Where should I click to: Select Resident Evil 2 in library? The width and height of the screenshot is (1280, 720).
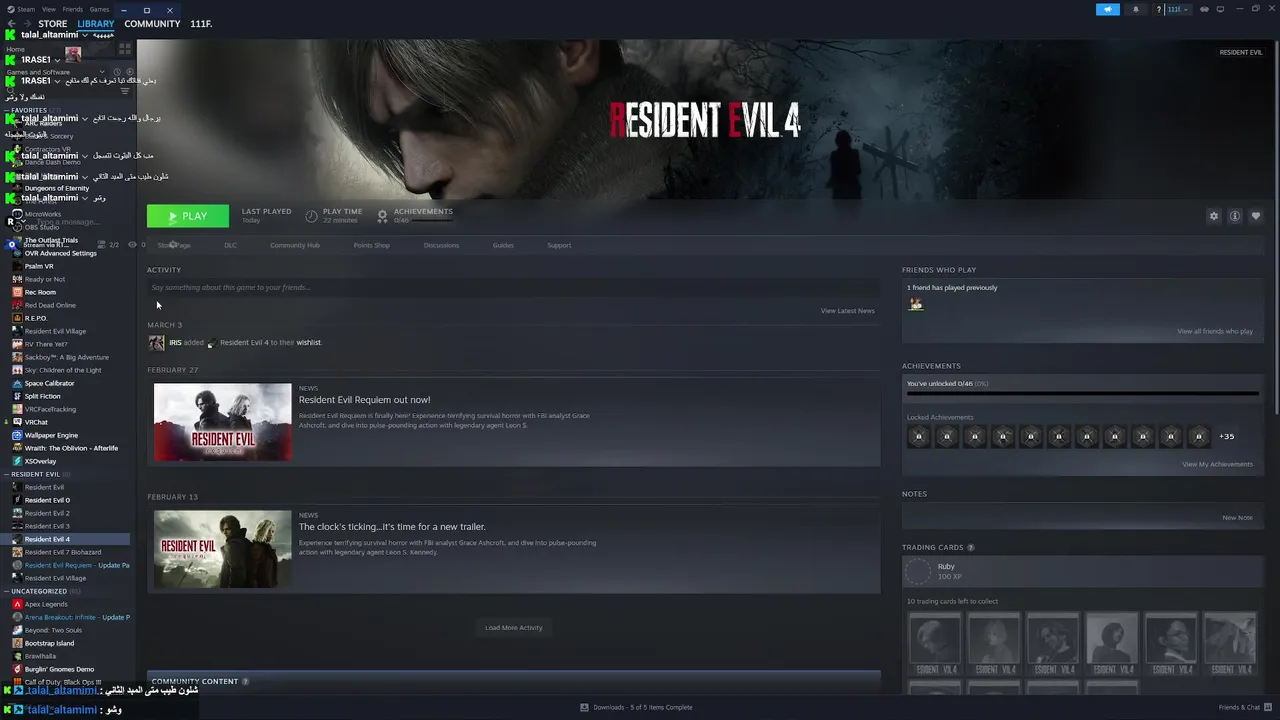[x=47, y=513]
